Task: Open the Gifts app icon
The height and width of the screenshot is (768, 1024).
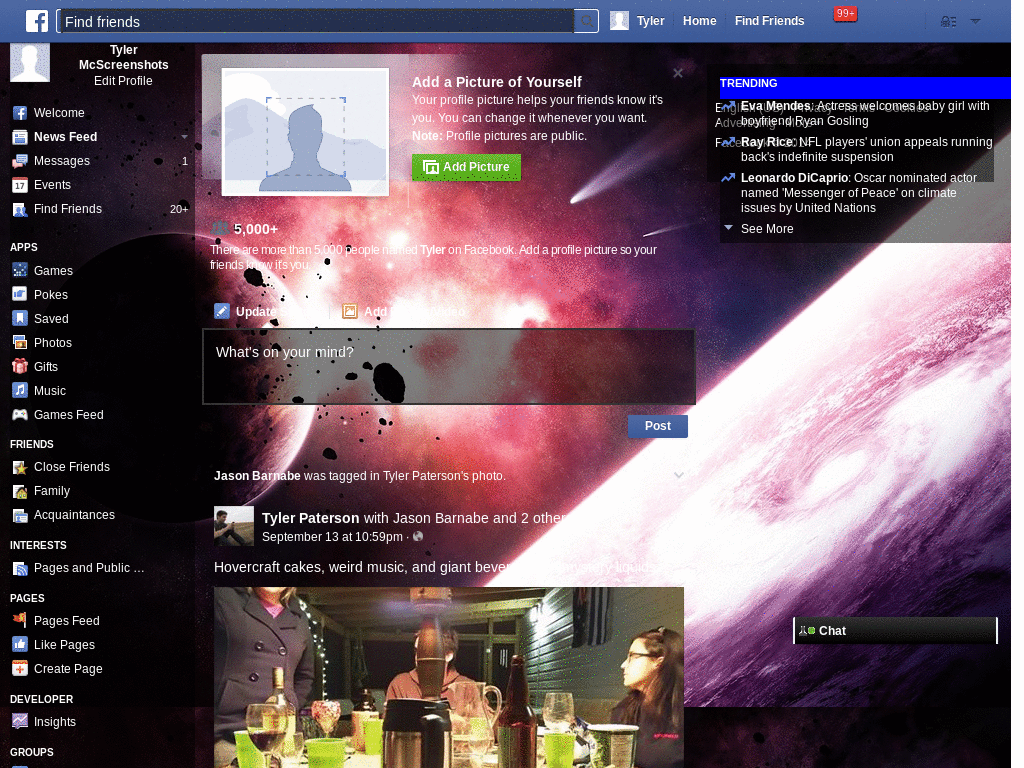Action: (x=20, y=366)
